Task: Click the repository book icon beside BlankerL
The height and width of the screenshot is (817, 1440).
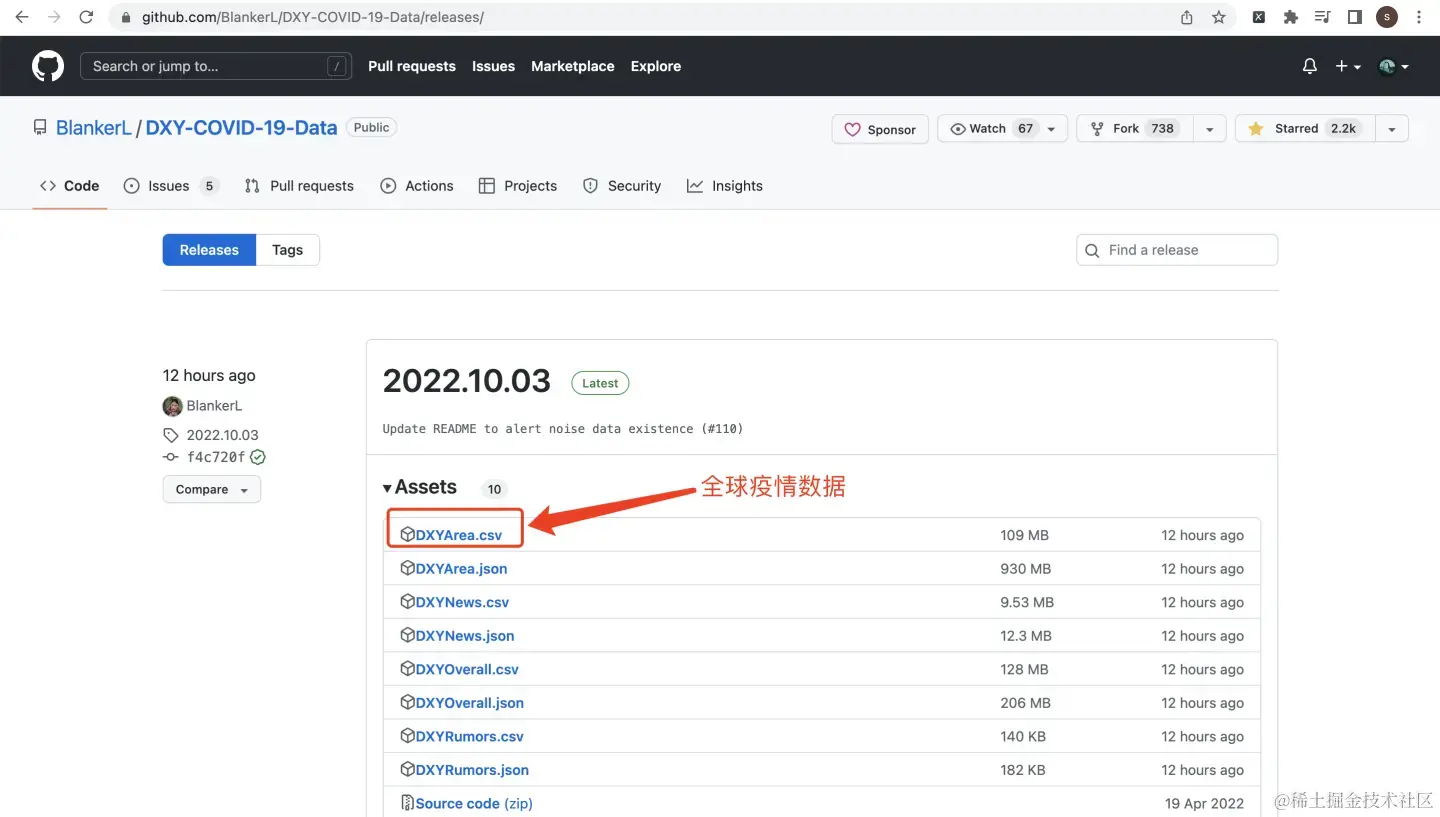Action: coord(39,127)
